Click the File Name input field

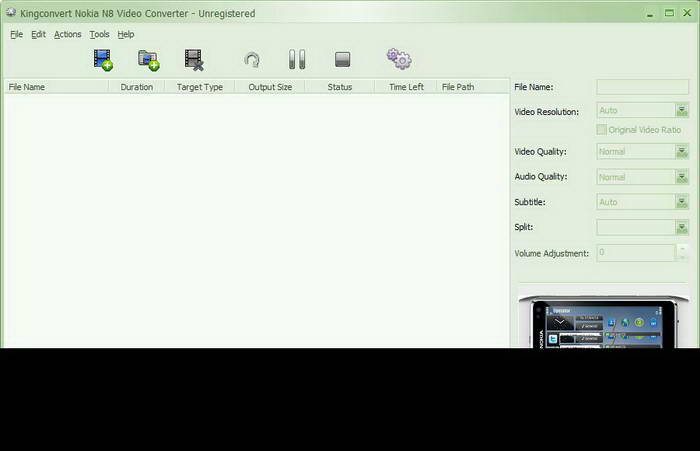pyautogui.click(x=642, y=87)
